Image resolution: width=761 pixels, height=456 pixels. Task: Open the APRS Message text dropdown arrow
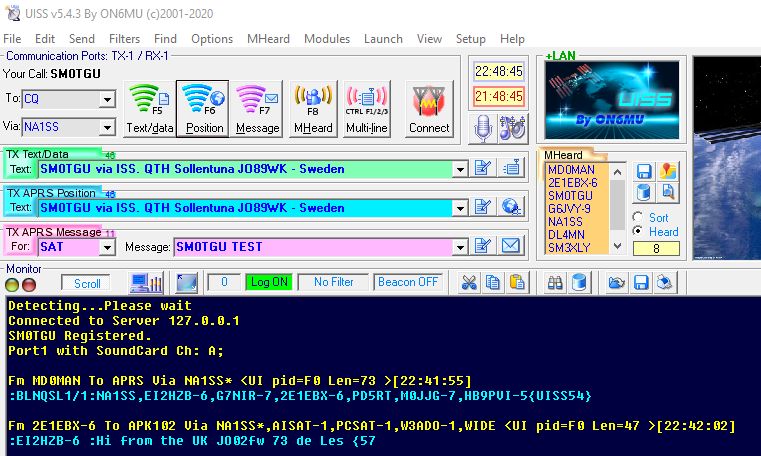(460, 247)
